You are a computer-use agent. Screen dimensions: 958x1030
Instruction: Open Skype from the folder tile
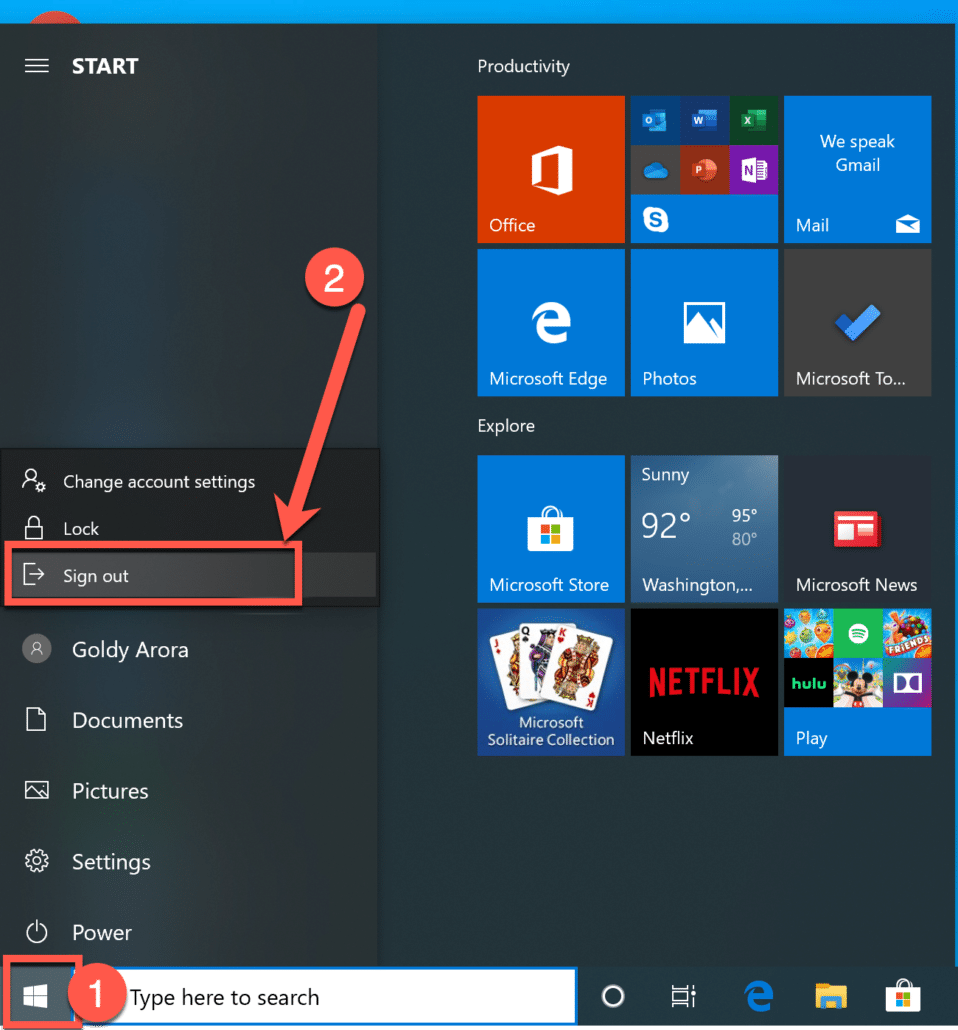655,219
